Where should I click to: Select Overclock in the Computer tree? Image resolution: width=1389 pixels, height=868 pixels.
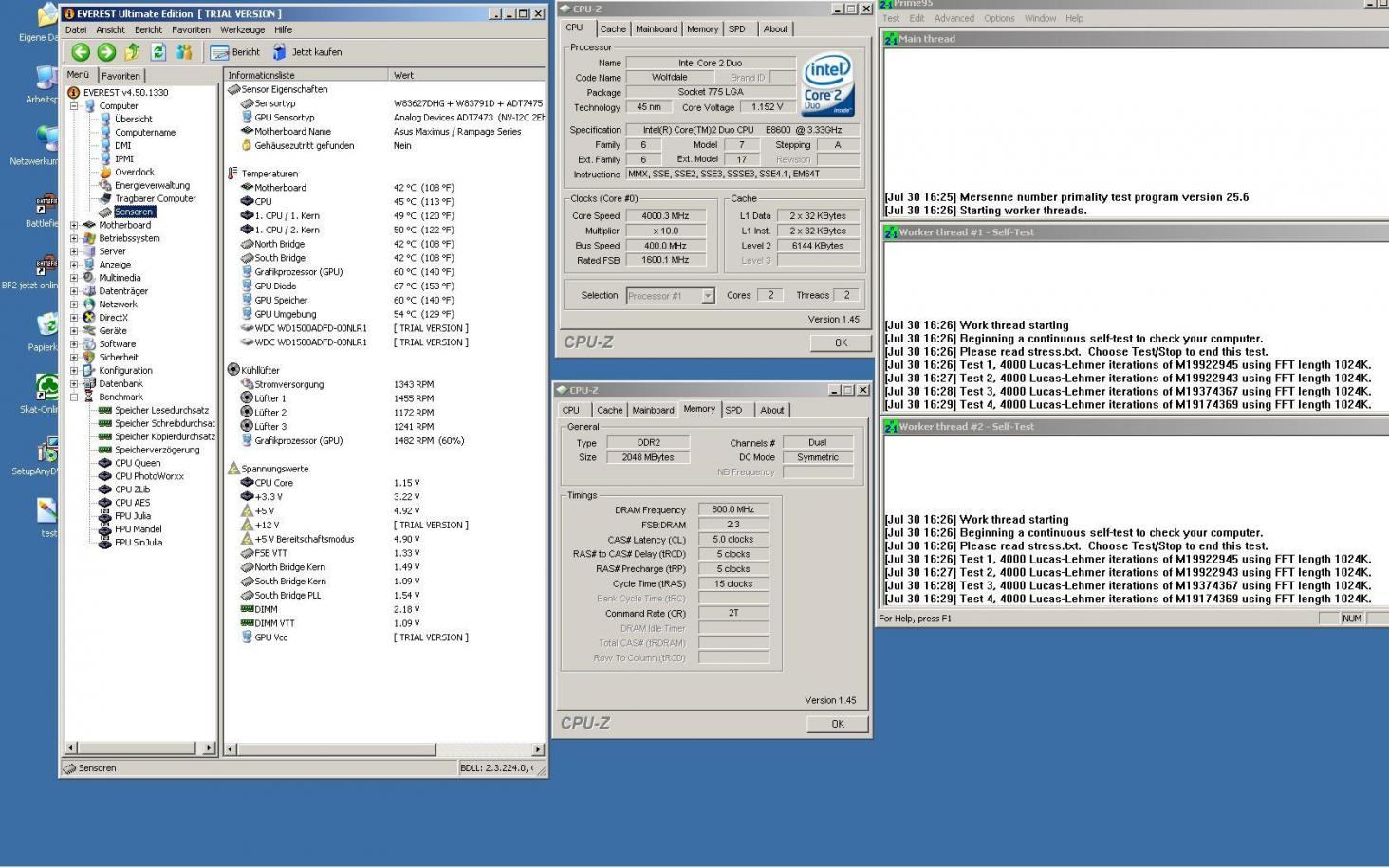coord(134,173)
